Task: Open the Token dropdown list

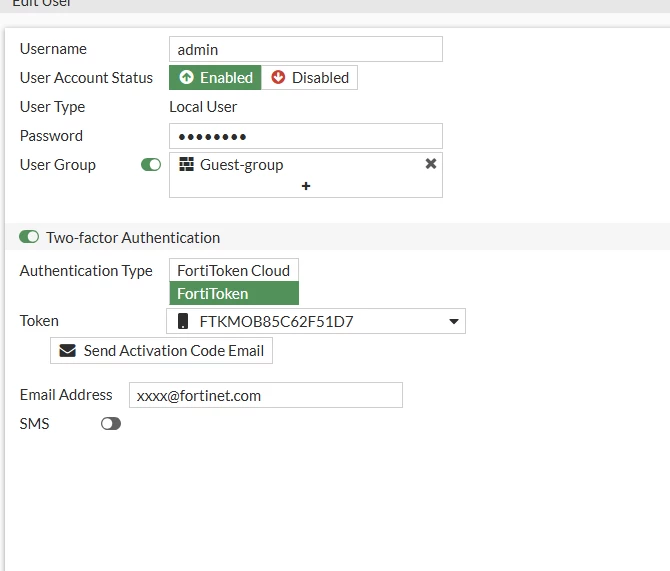Action: (316, 321)
